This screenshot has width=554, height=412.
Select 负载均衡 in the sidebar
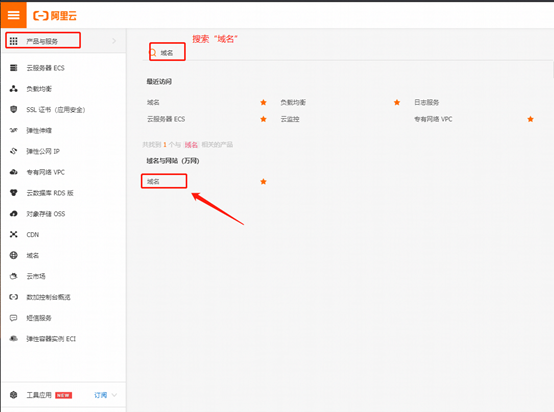coord(64,89)
